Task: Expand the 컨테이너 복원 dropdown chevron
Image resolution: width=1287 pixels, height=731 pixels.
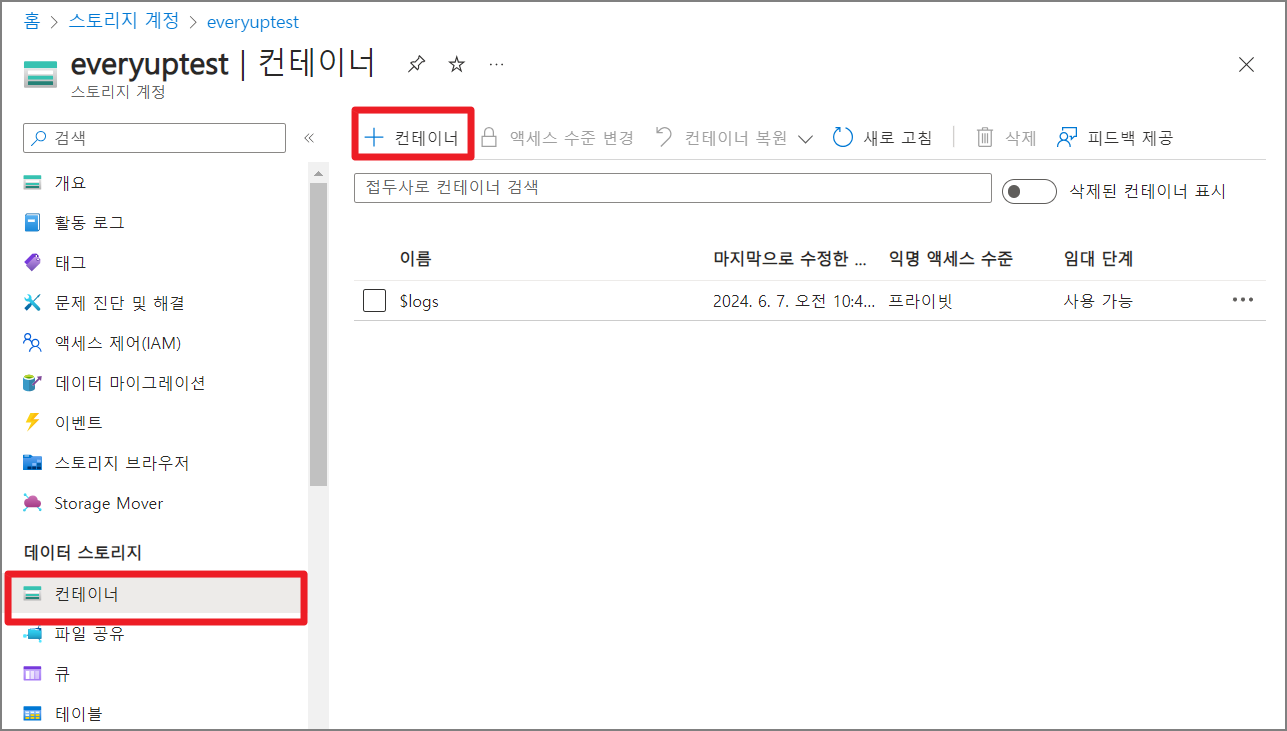Action: tap(805, 138)
